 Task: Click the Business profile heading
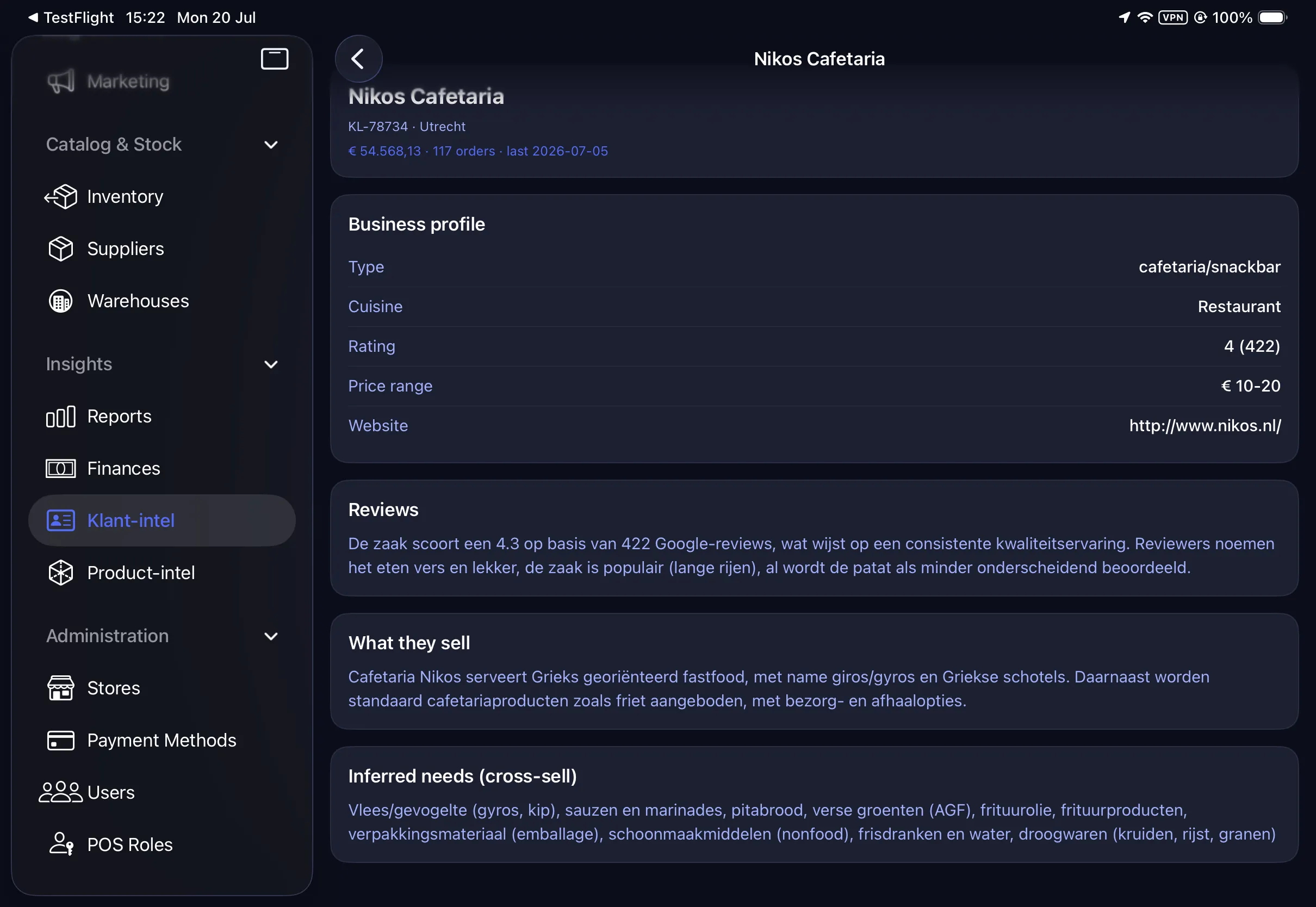[x=417, y=225]
